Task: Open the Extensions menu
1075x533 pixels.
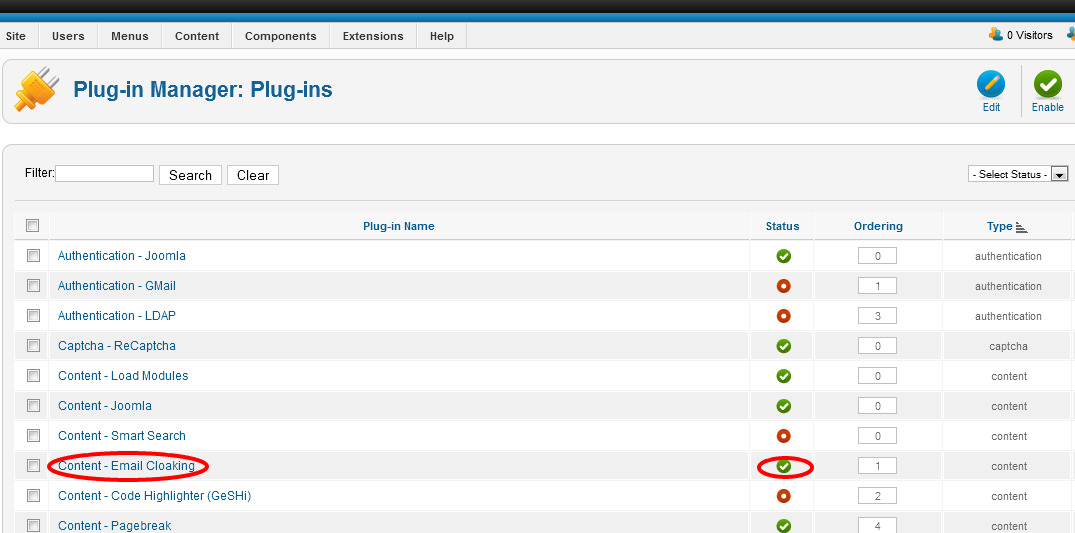Action: pos(373,36)
